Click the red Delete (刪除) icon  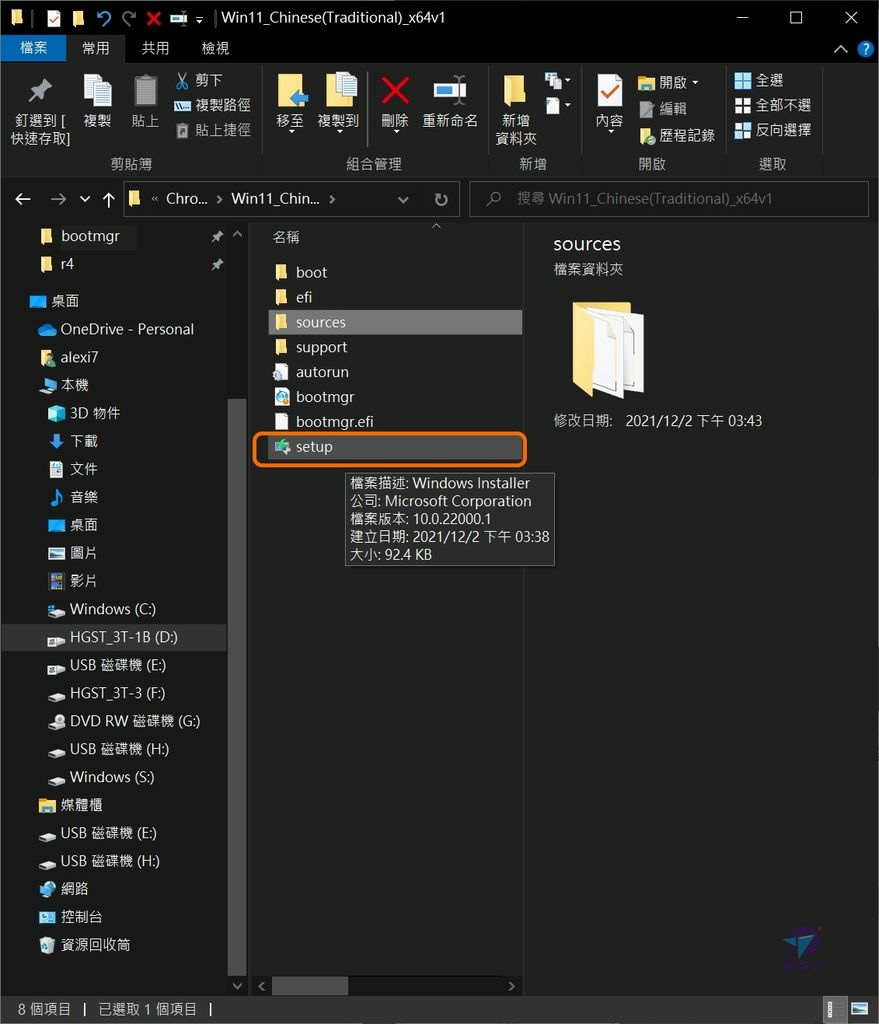(x=395, y=90)
